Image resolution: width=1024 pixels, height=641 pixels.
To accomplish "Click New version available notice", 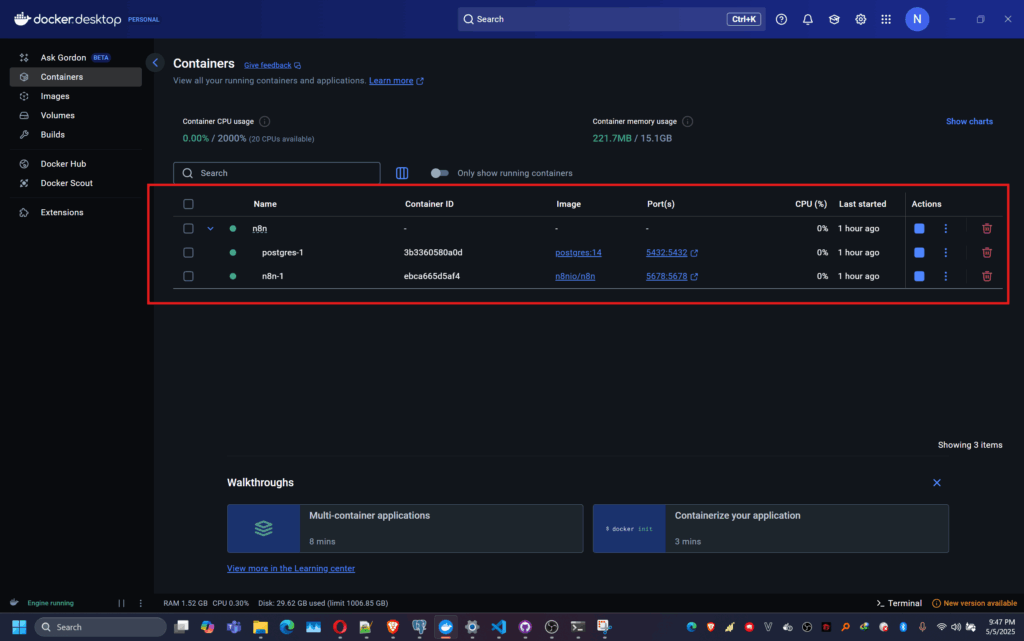I will pos(974,603).
